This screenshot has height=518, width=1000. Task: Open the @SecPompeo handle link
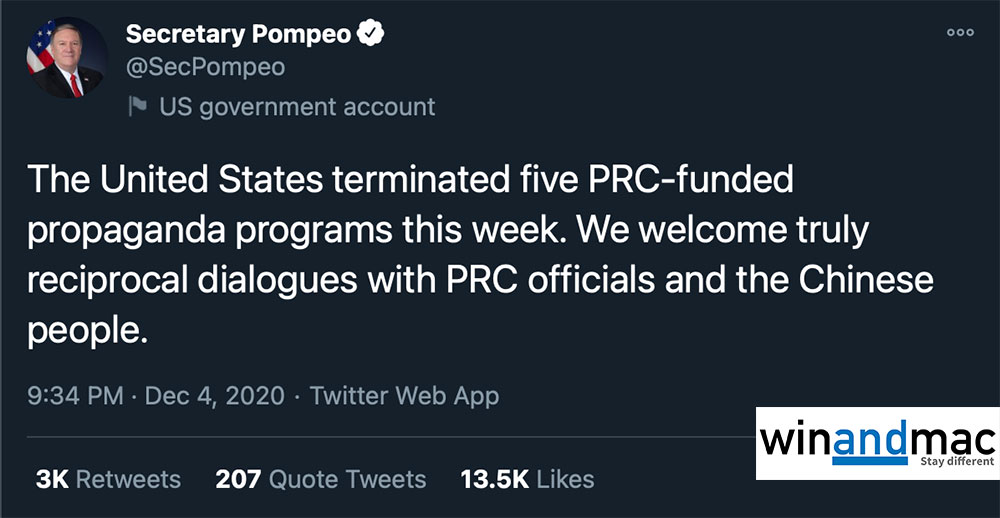pos(205,67)
